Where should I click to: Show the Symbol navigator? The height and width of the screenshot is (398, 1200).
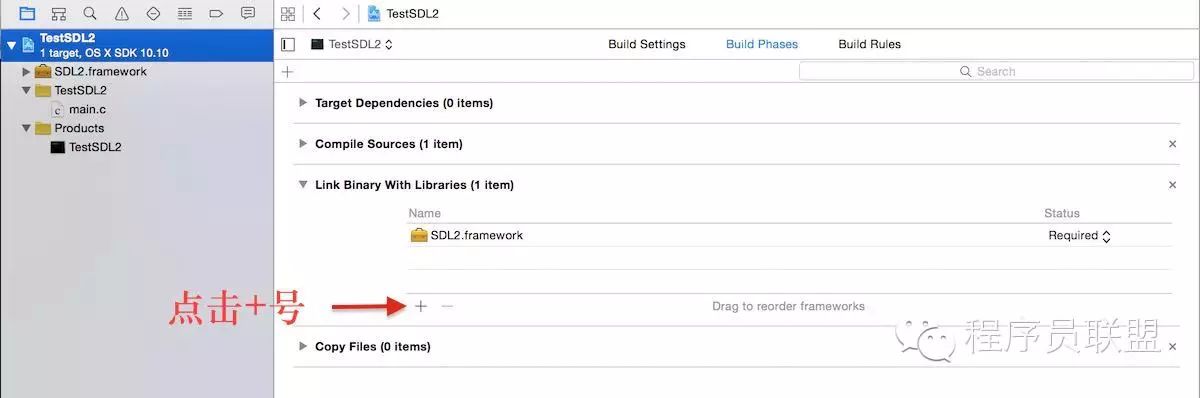59,13
